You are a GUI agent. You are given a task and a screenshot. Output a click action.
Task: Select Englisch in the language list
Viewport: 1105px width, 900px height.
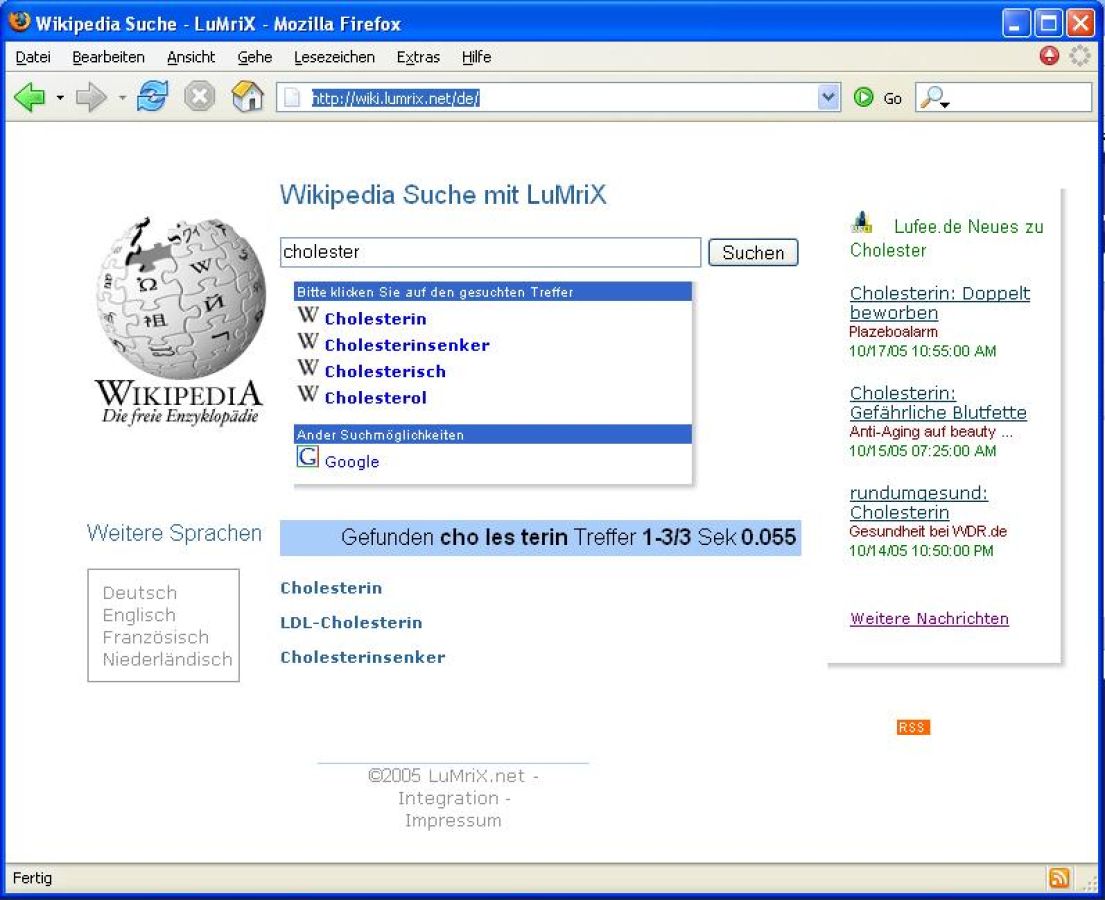[x=138, y=615]
